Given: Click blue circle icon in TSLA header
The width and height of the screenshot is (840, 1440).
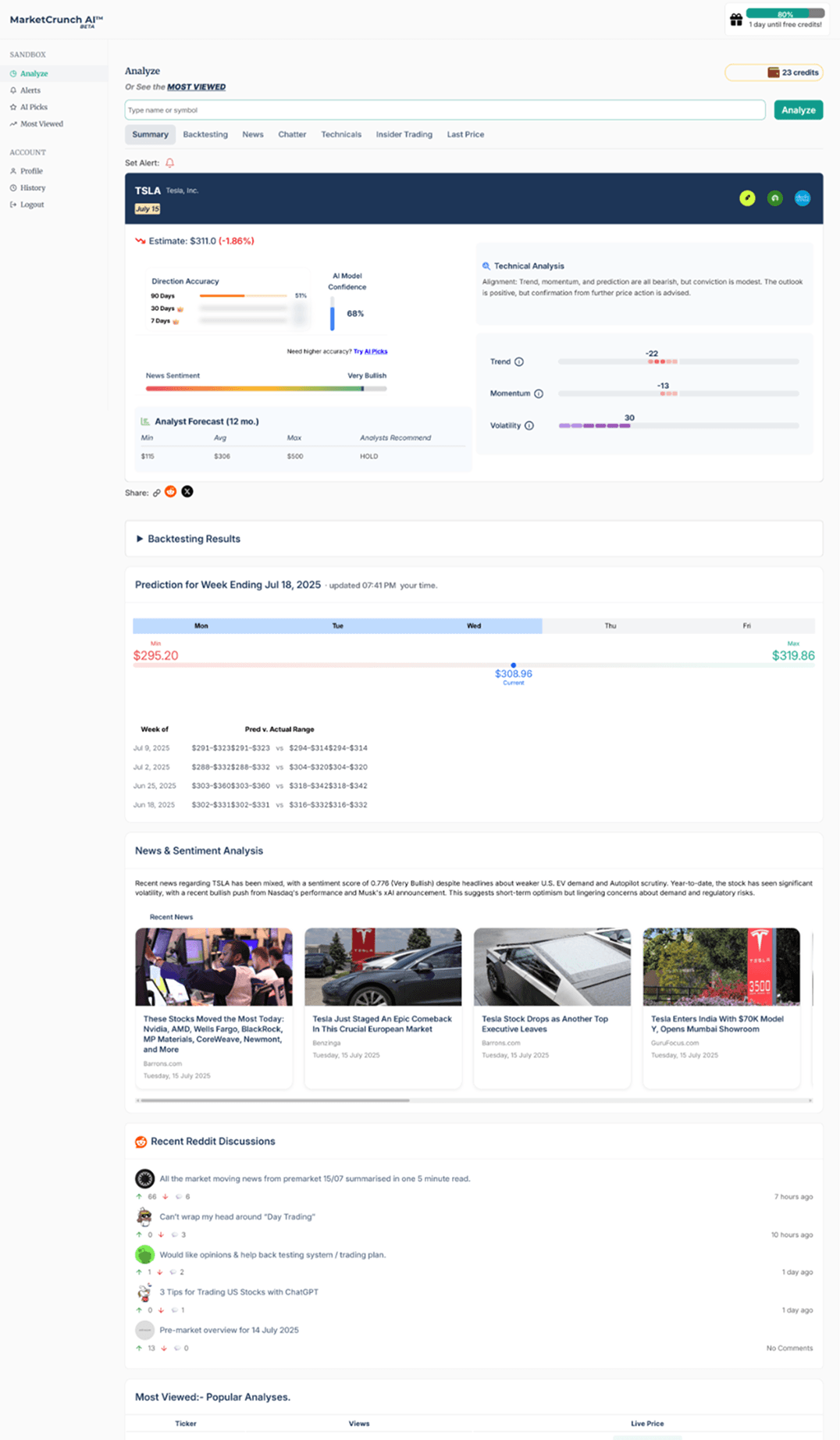Looking at the screenshot, I should tap(802, 198).
